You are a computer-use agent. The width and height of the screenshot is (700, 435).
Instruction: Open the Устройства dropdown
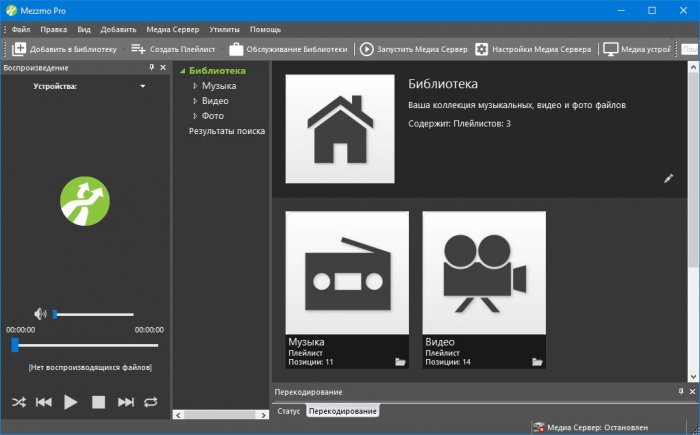click(x=143, y=87)
